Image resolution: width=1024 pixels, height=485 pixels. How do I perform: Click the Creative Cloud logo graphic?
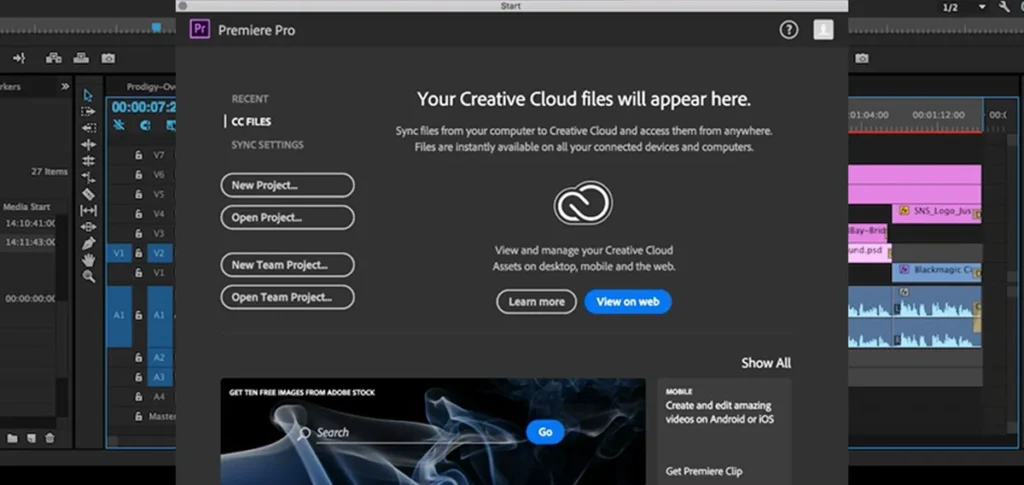tap(583, 203)
